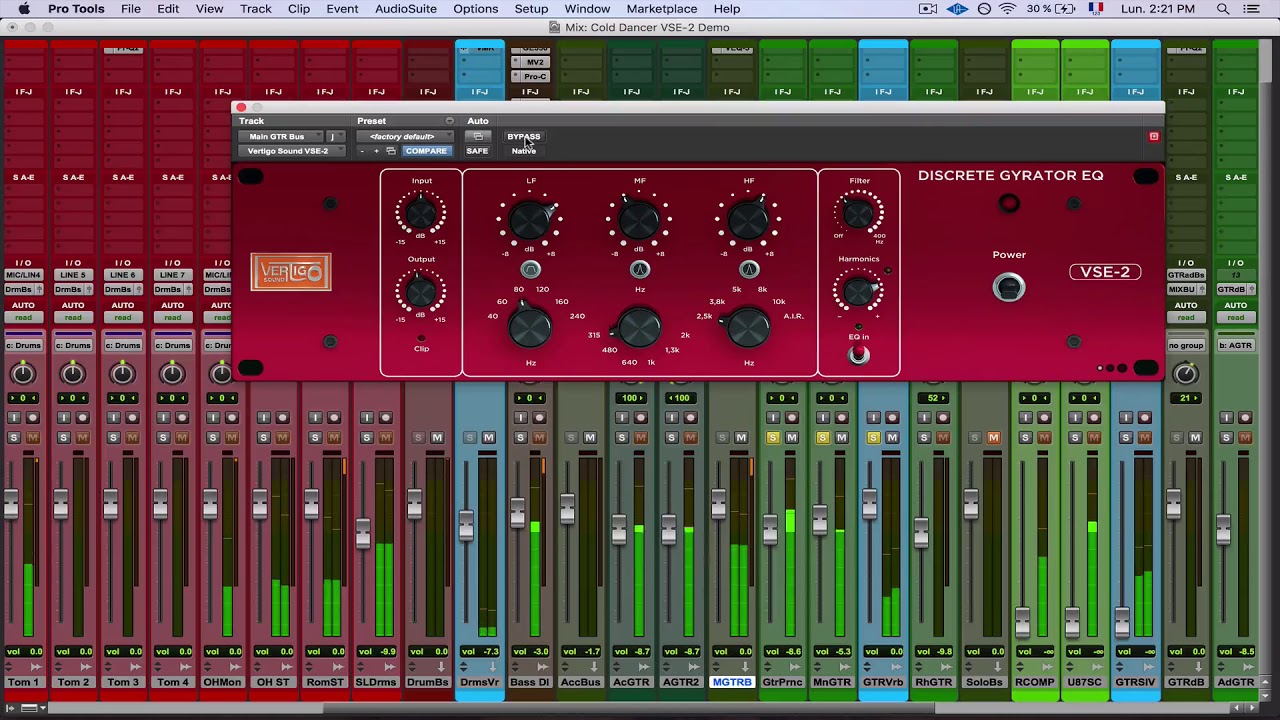1280x720 pixels.
Task: Open the plugin settings librarian icon
Action: coord(391,151)
